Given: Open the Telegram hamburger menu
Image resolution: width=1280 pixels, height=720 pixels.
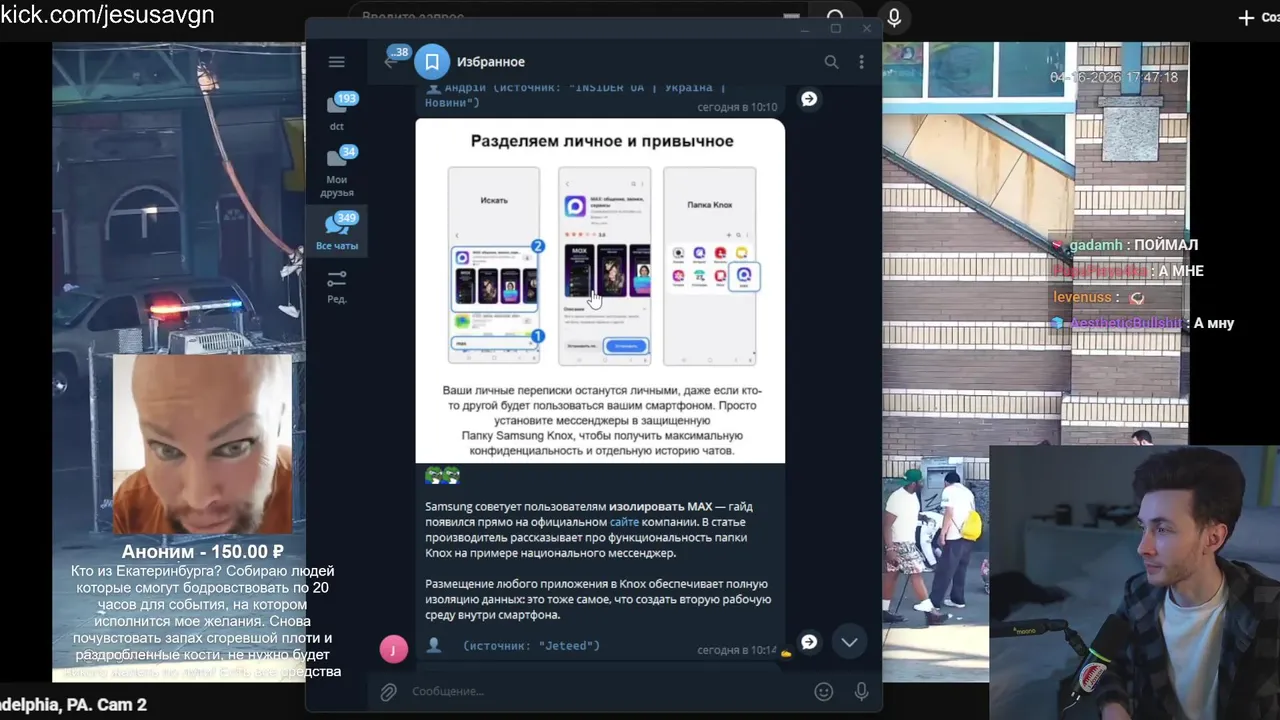Looking at the screenshot, I should (x=336, y=62).
